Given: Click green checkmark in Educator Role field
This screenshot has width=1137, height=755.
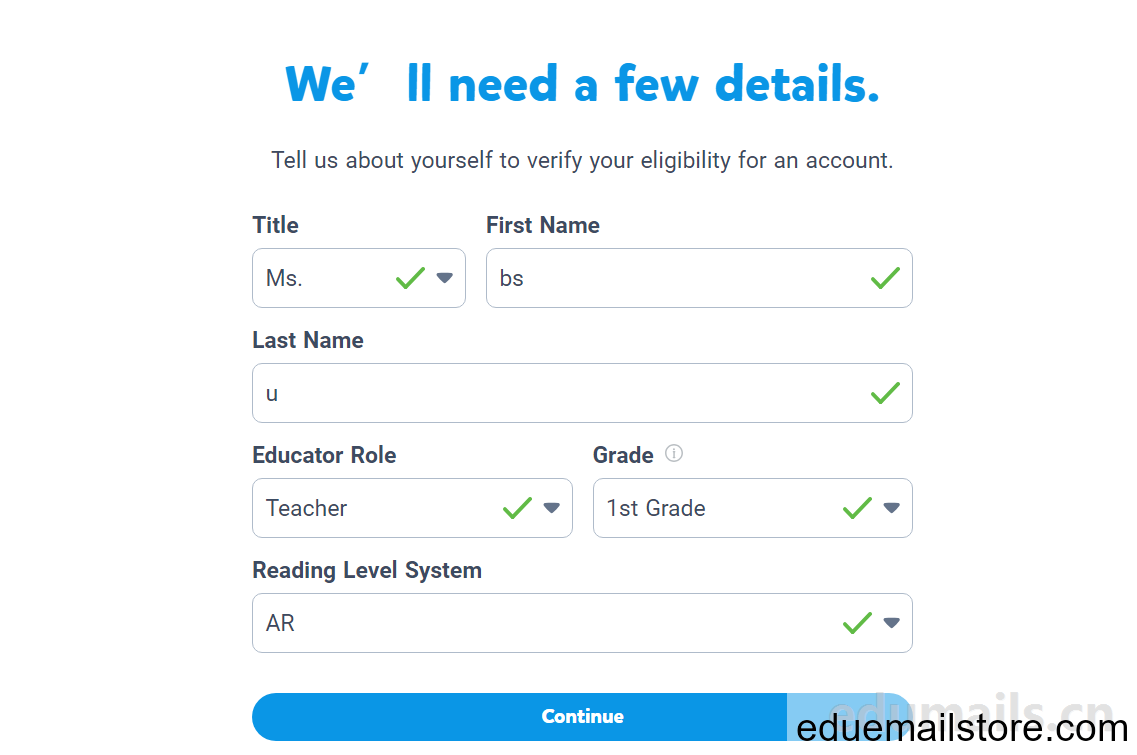Looking at the screenshot, I should tap(517, 508).
